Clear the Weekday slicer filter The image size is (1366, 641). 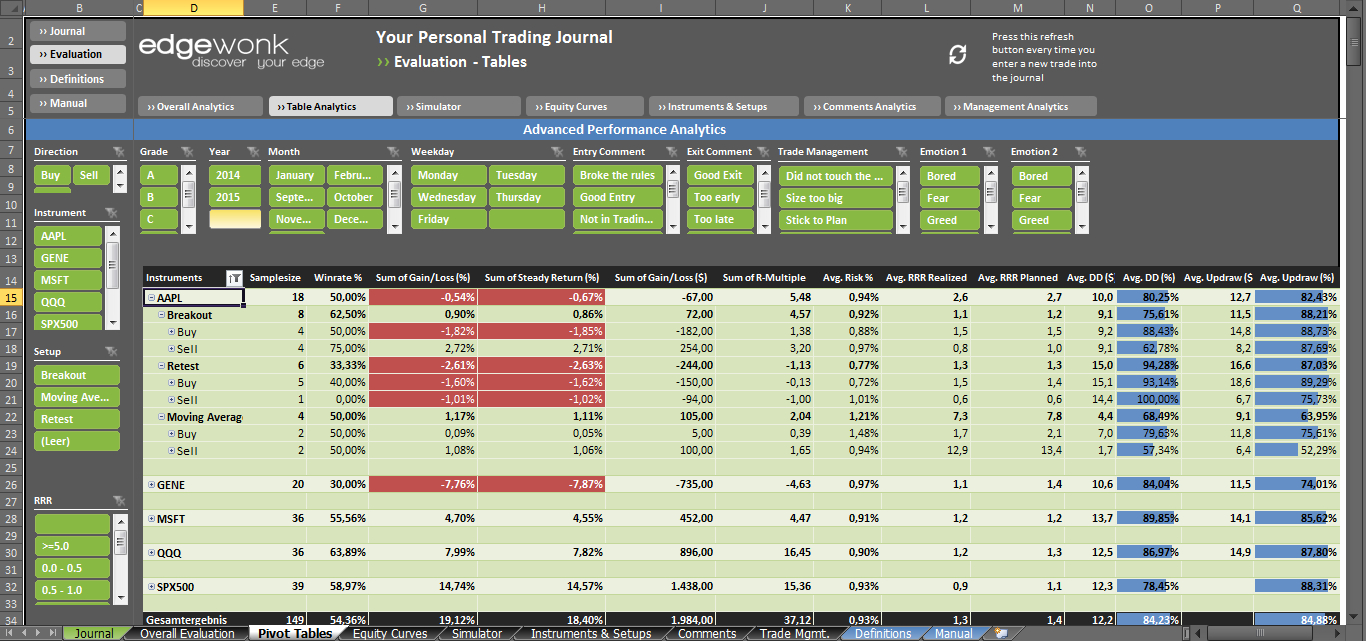[x=556, y=152]
